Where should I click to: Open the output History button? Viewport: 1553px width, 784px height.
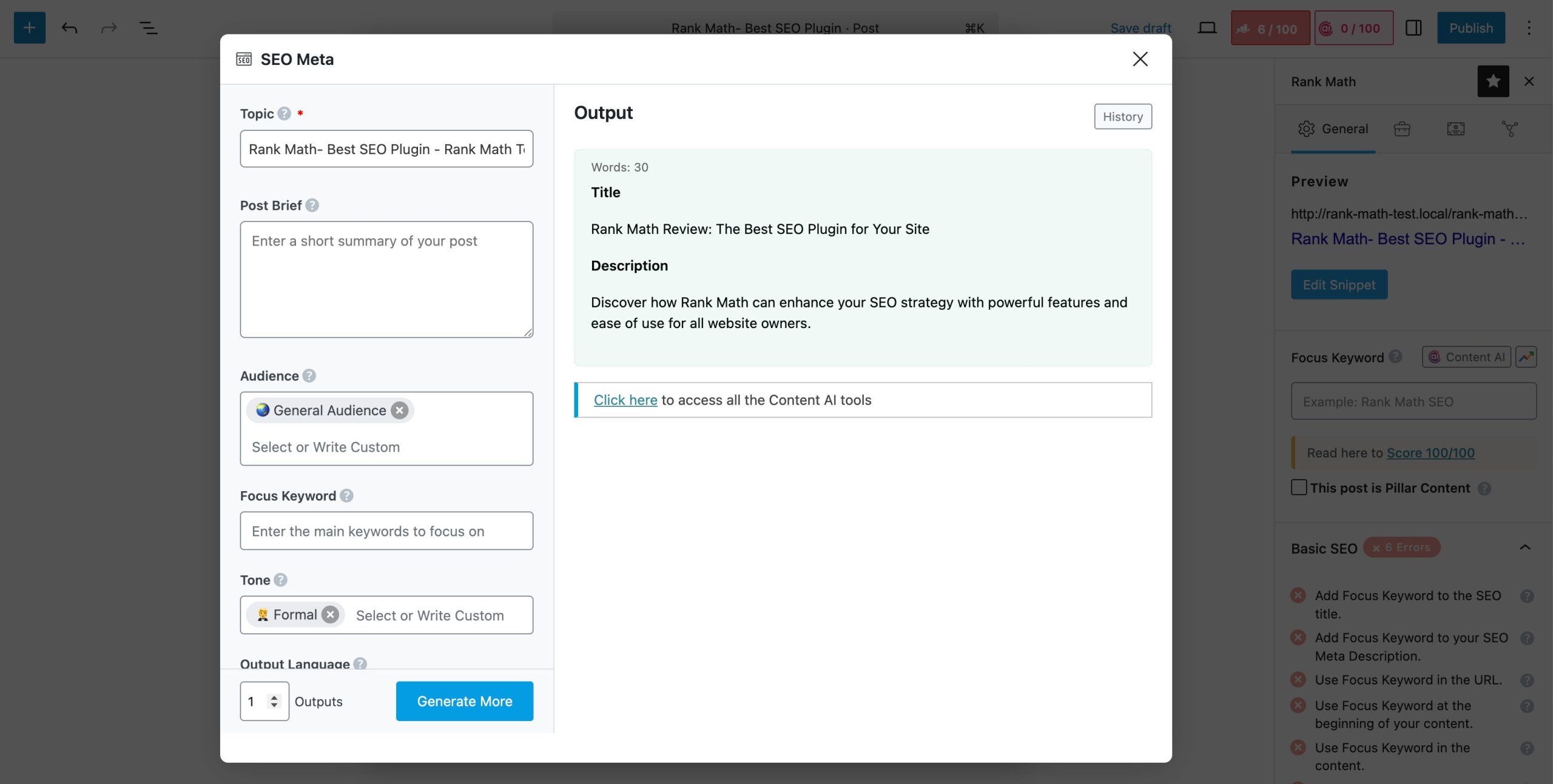point(1123,116)
